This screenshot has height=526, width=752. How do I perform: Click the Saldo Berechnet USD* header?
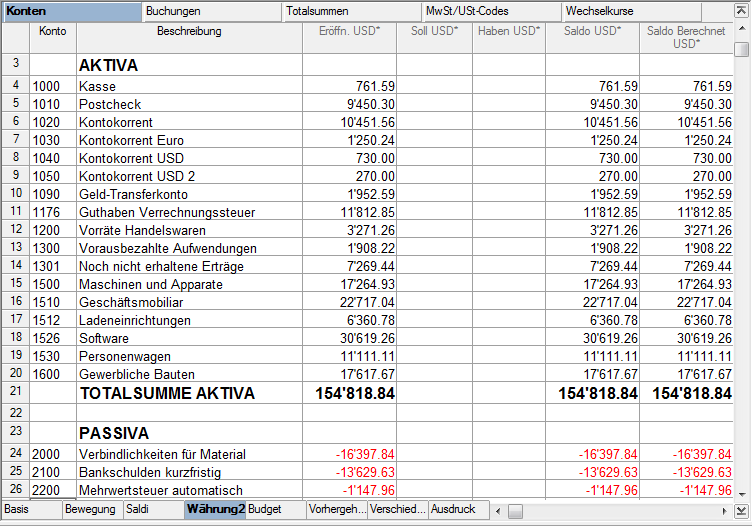pos(686,37)
